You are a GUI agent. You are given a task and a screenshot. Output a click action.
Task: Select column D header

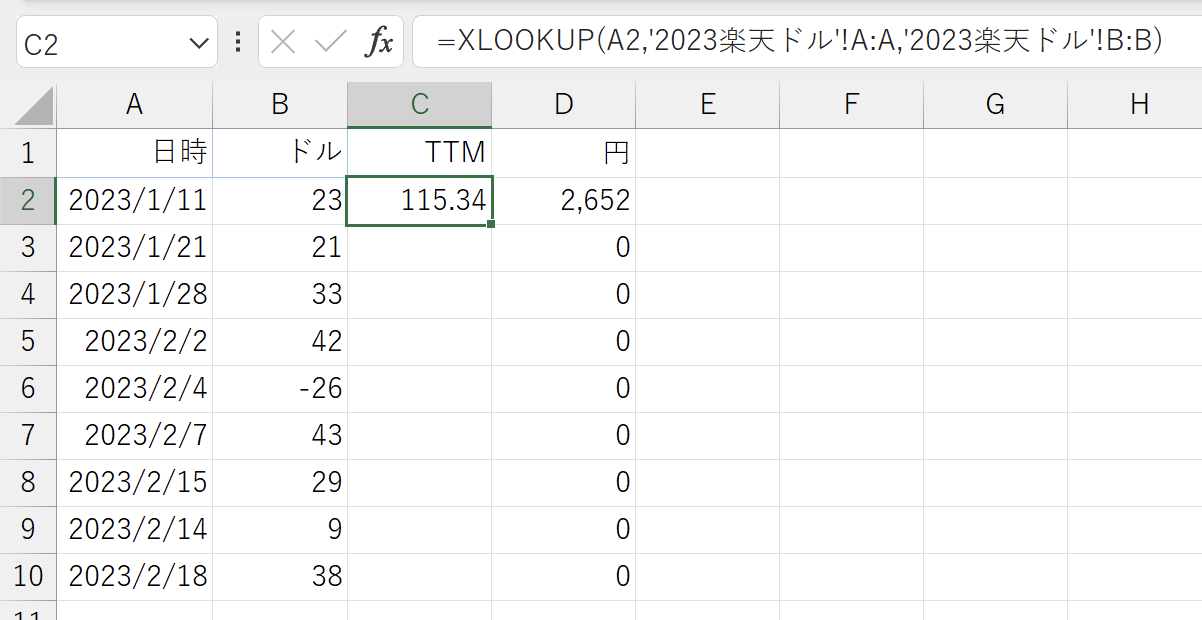click(x=564, y=104)
